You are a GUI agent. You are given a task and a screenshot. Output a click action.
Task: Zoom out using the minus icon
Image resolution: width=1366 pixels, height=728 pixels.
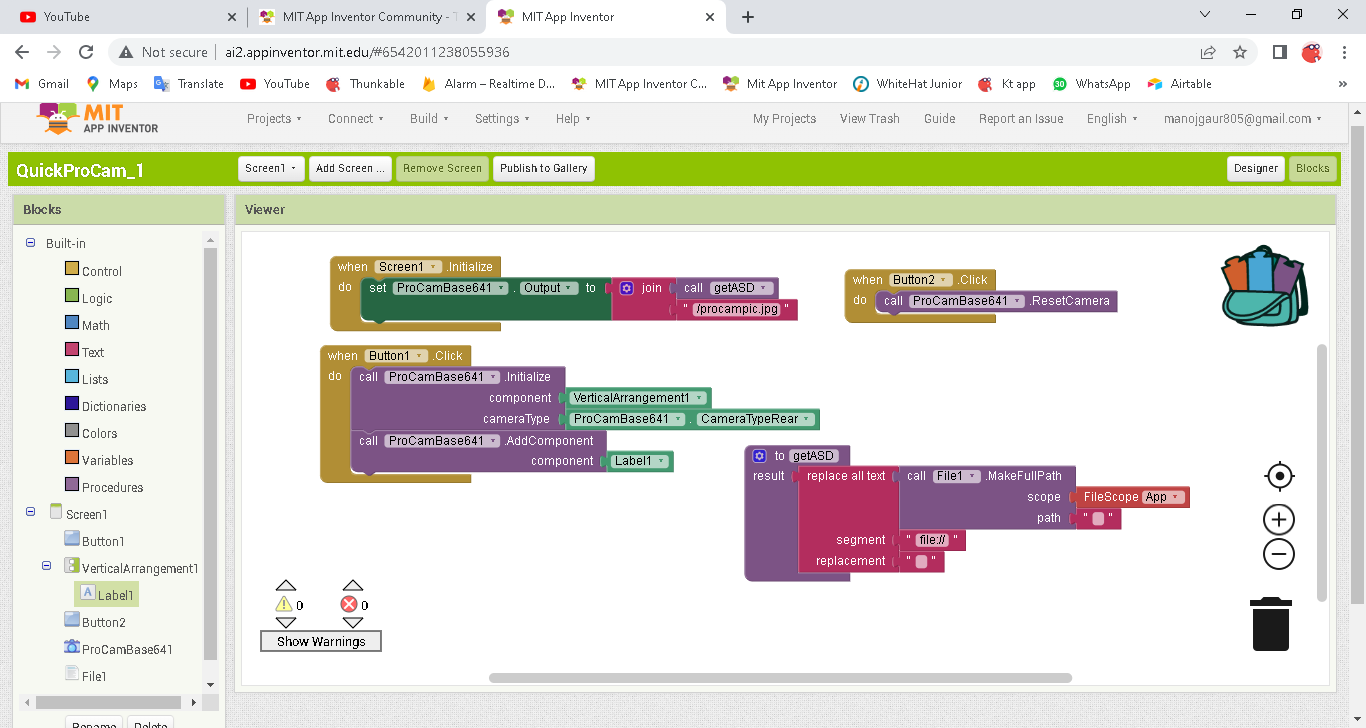1279,554
